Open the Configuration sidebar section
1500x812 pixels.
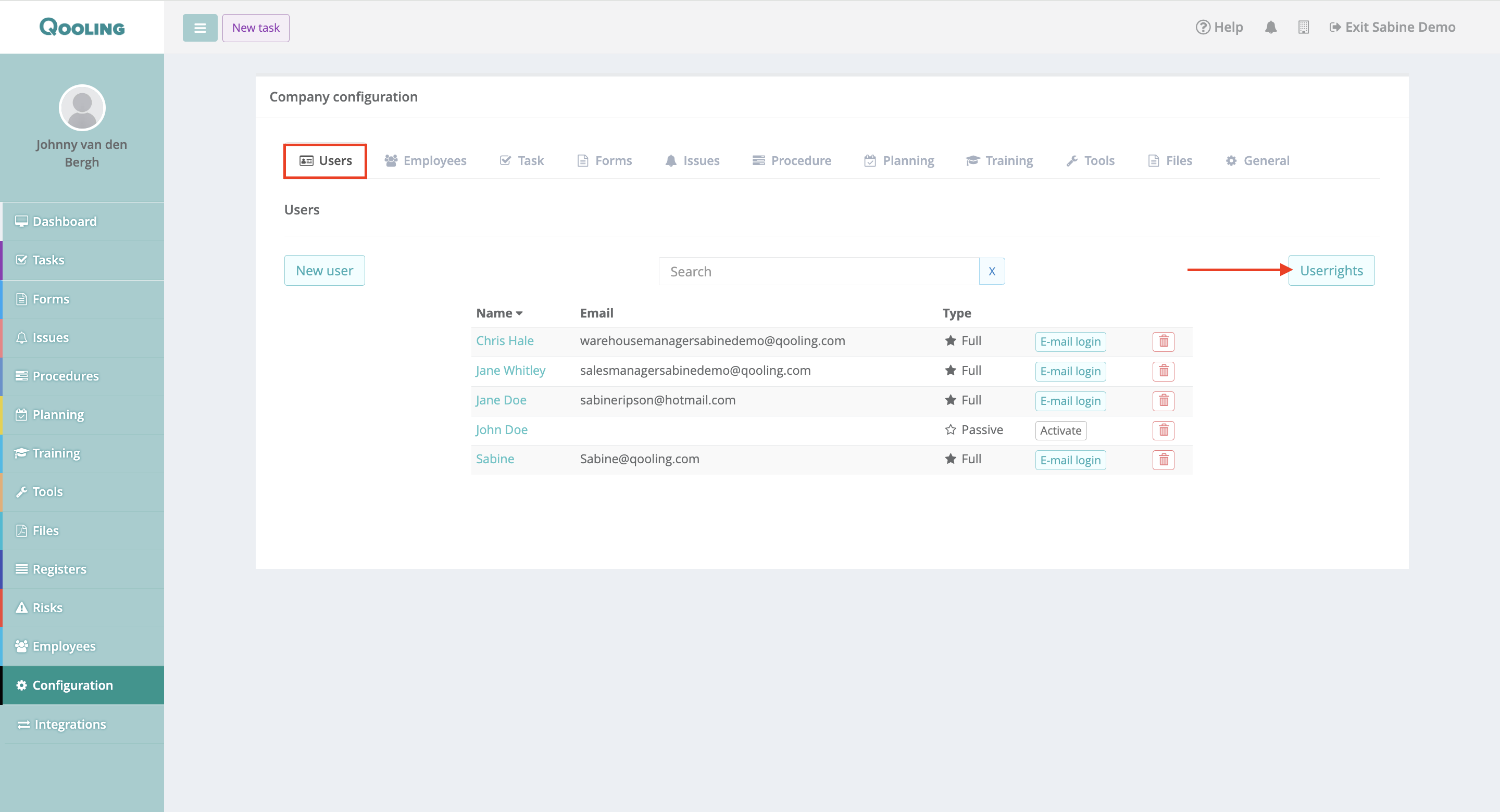pyautogui.click(x=72, y=685)
